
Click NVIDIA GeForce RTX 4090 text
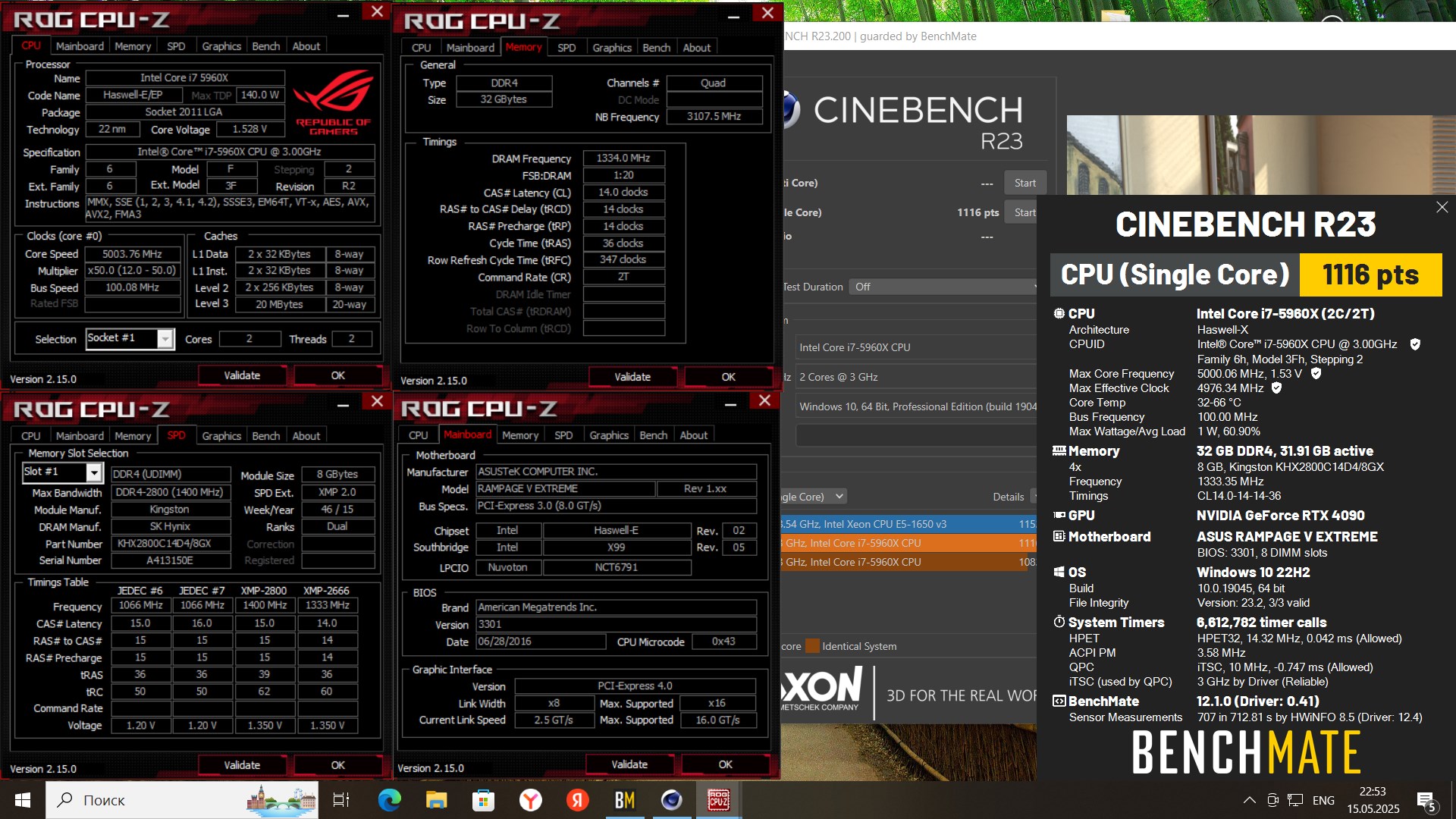(x=1280, y=515)
